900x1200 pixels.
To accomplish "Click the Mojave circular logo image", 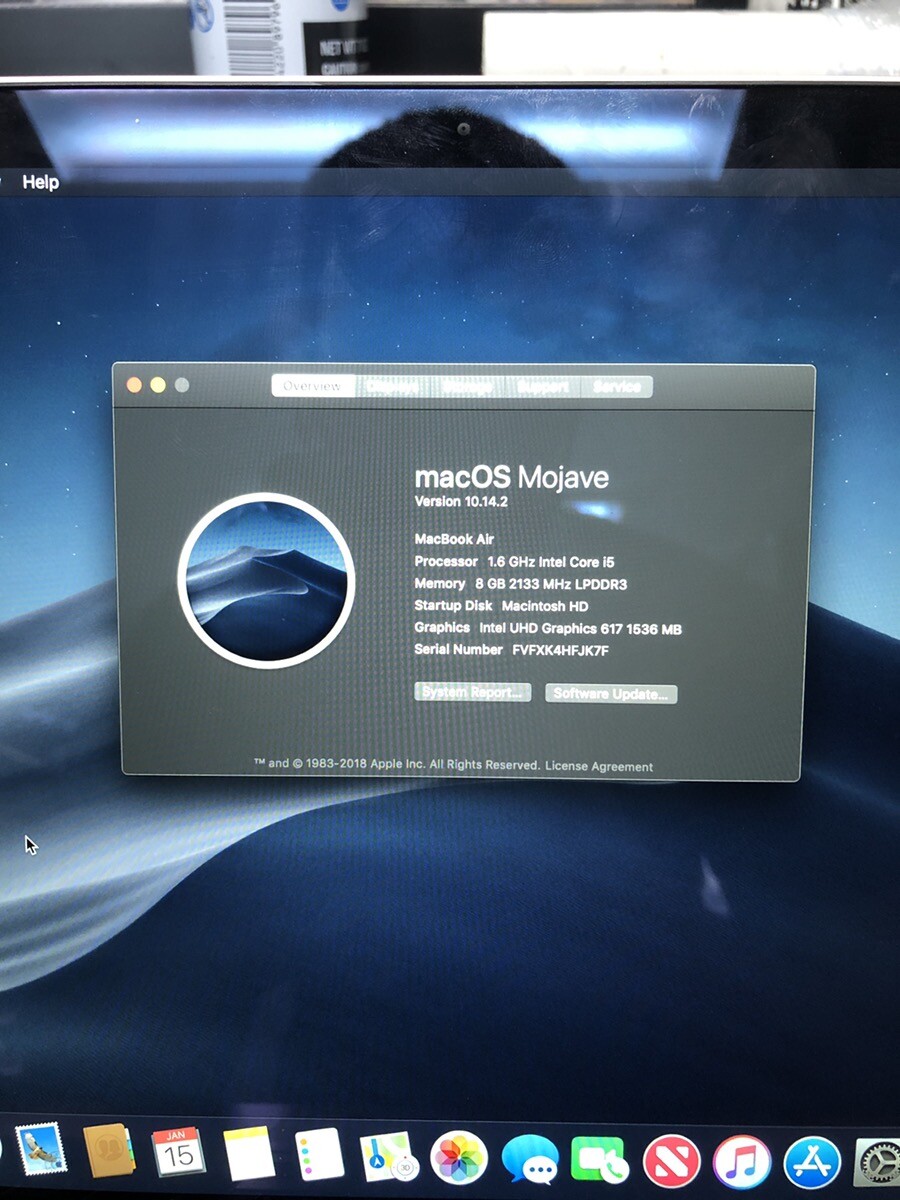I will 266,580.
